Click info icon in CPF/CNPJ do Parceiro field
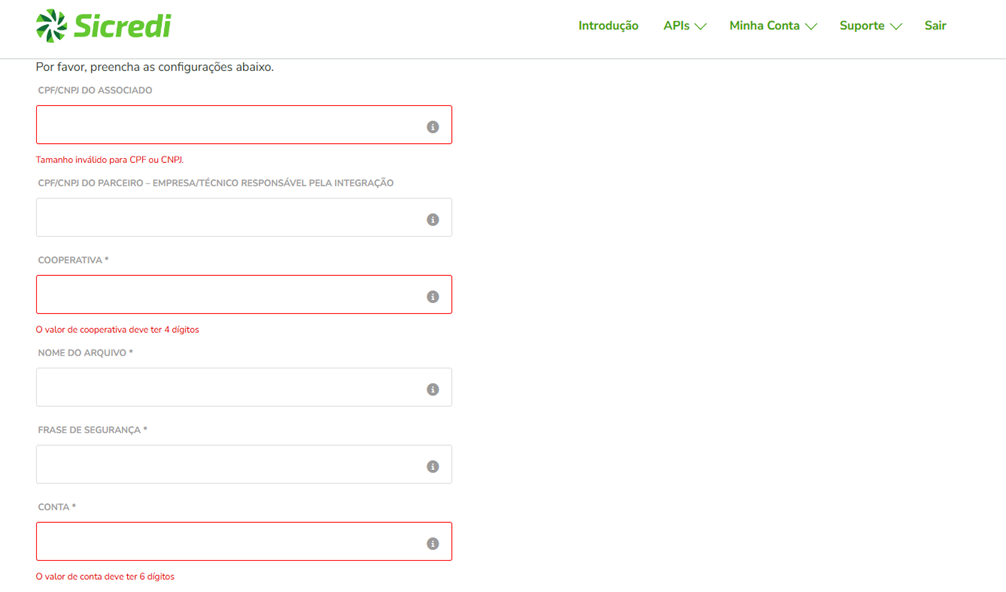The height and width of the screenshot is (592, 1006). [433, 220]
